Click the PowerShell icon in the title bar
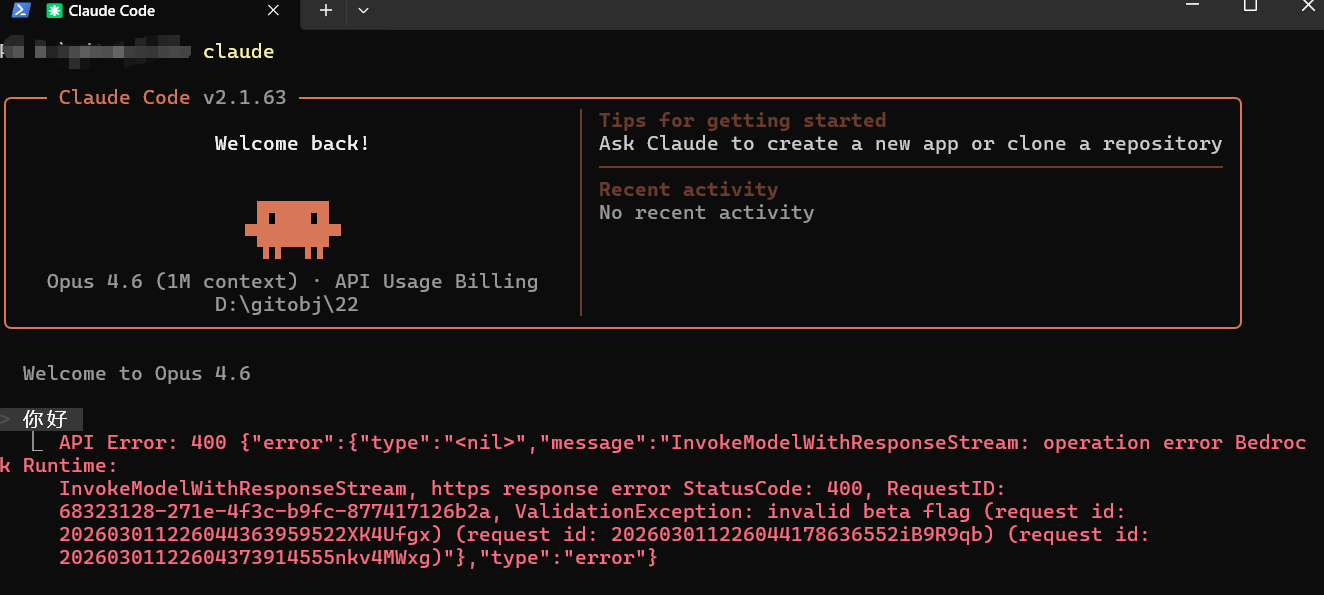 coord(19,10)
